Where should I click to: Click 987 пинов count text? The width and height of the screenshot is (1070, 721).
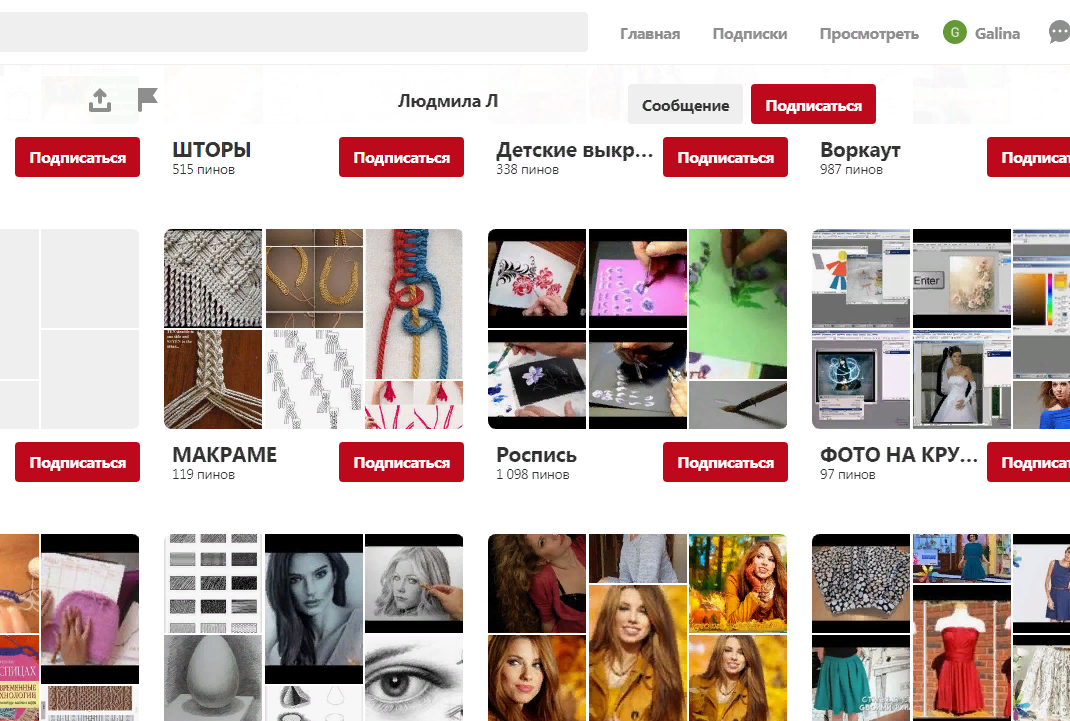click(x=852, y=169)
